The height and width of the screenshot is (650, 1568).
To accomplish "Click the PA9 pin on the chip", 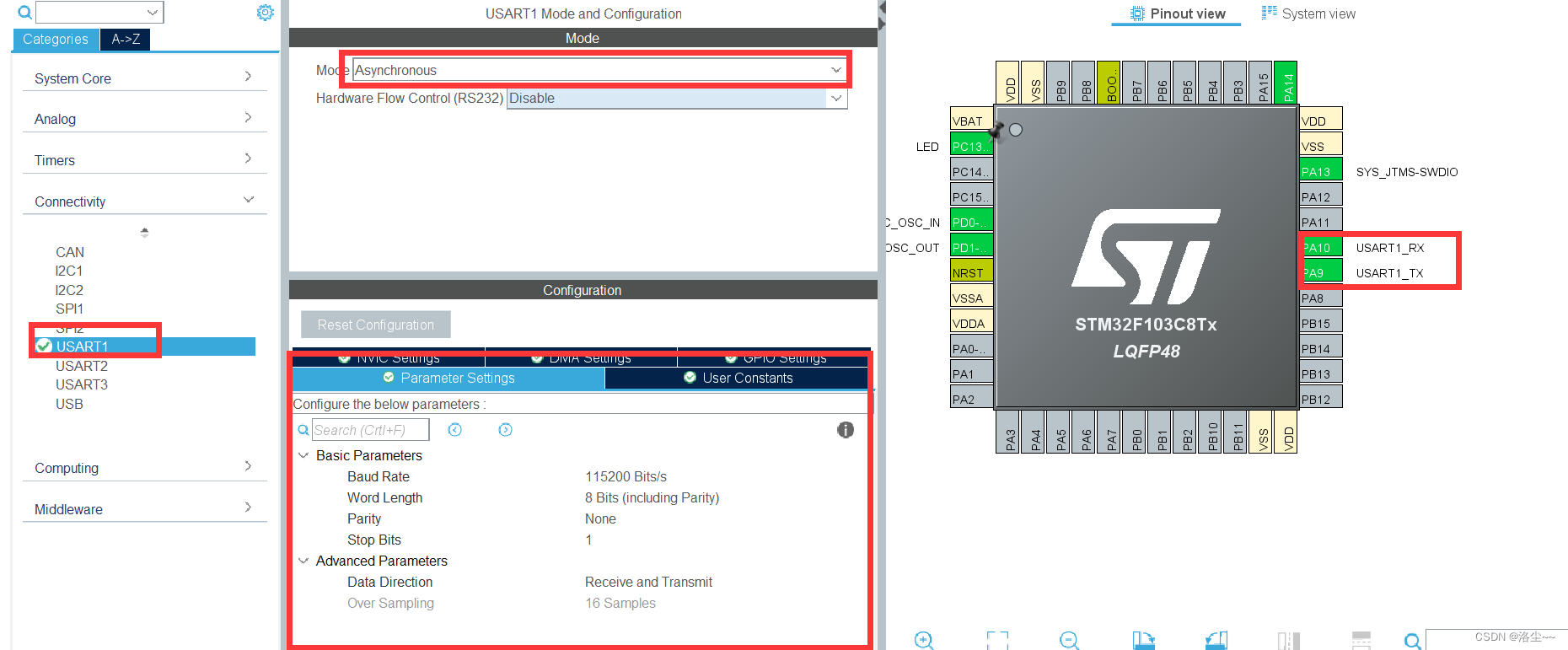I will pyautogui.click(x=1321, y=272).
